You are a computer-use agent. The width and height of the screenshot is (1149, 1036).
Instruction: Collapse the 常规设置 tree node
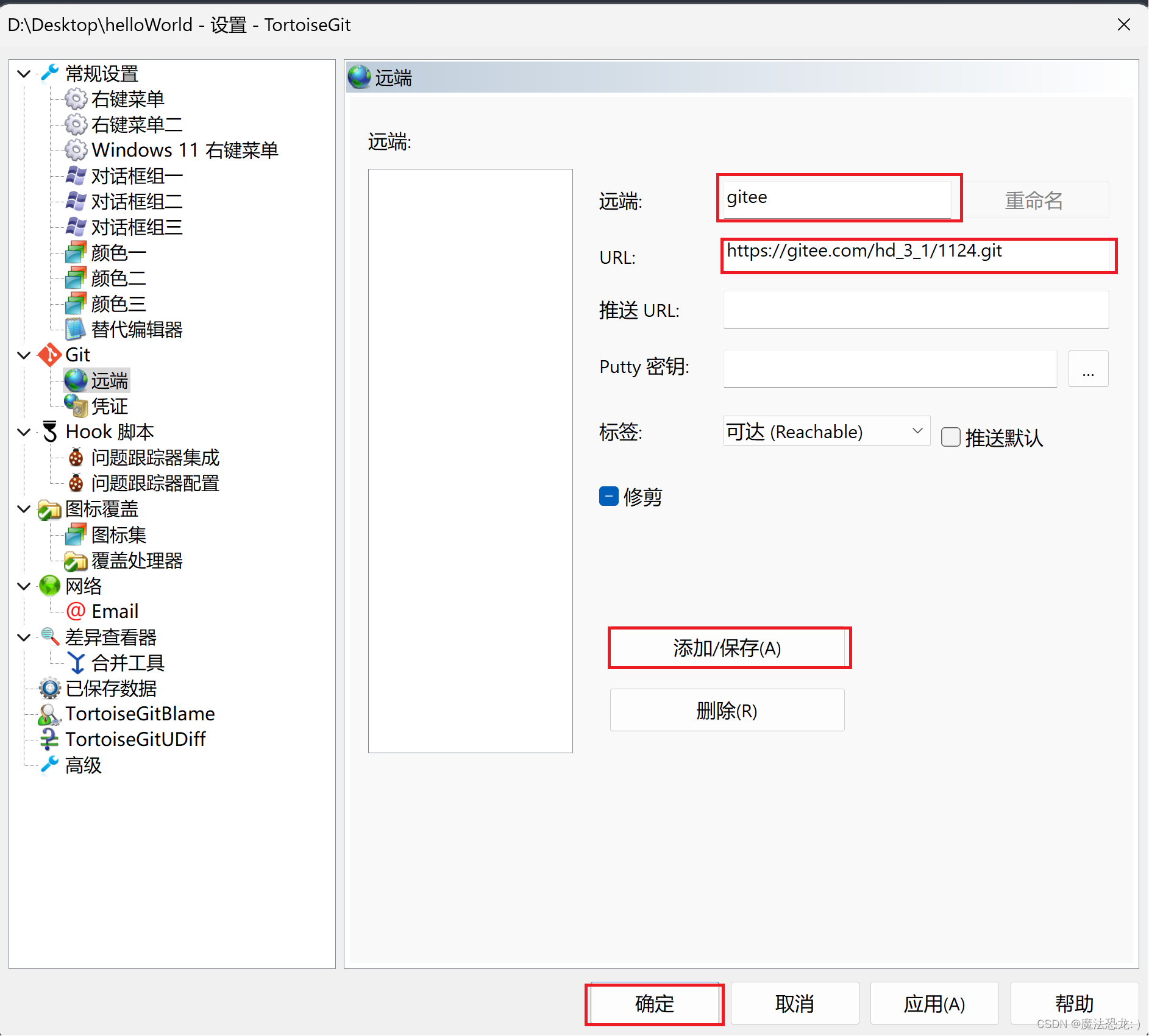coord(24,74)
